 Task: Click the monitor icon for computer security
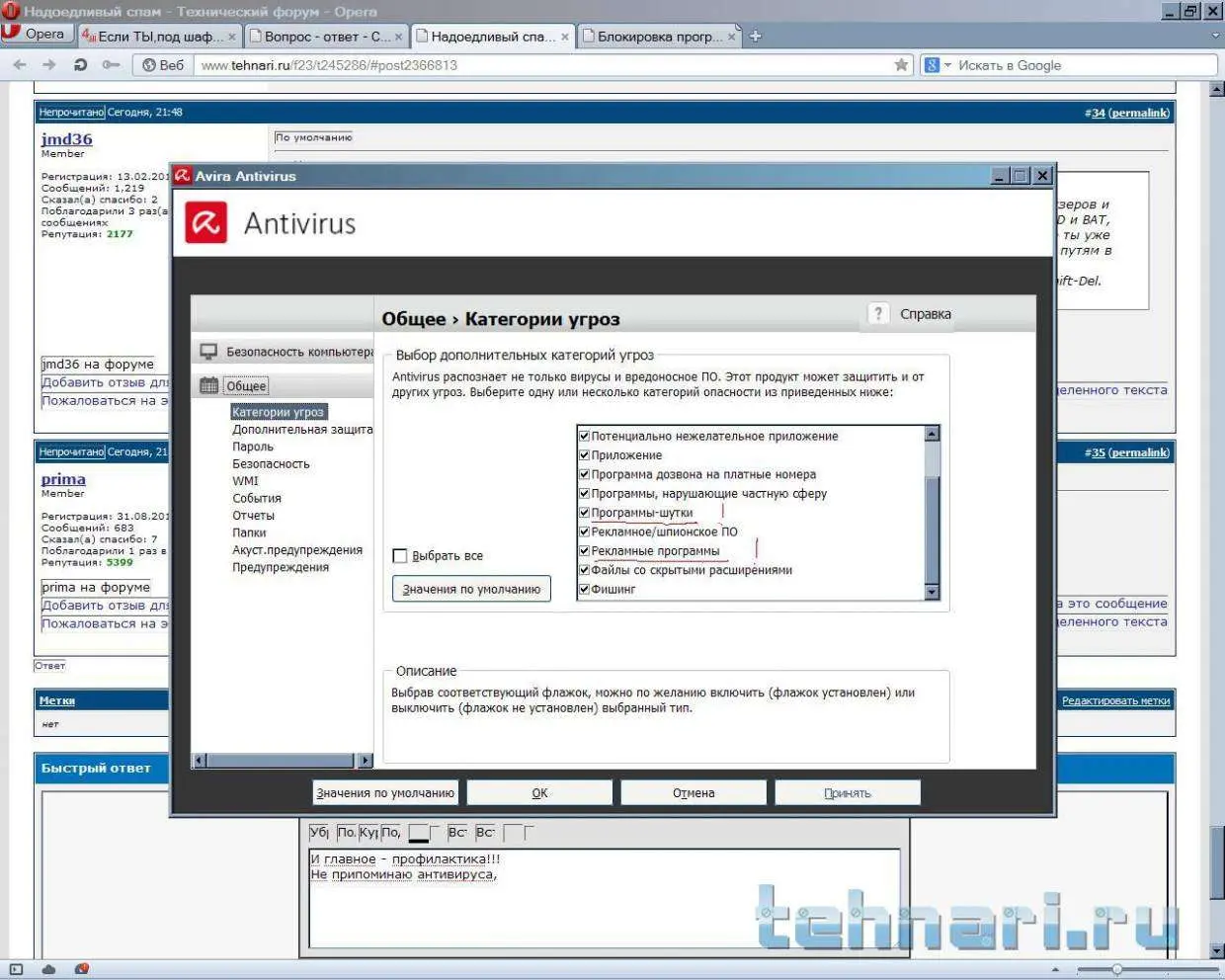[x=208, y=352]
